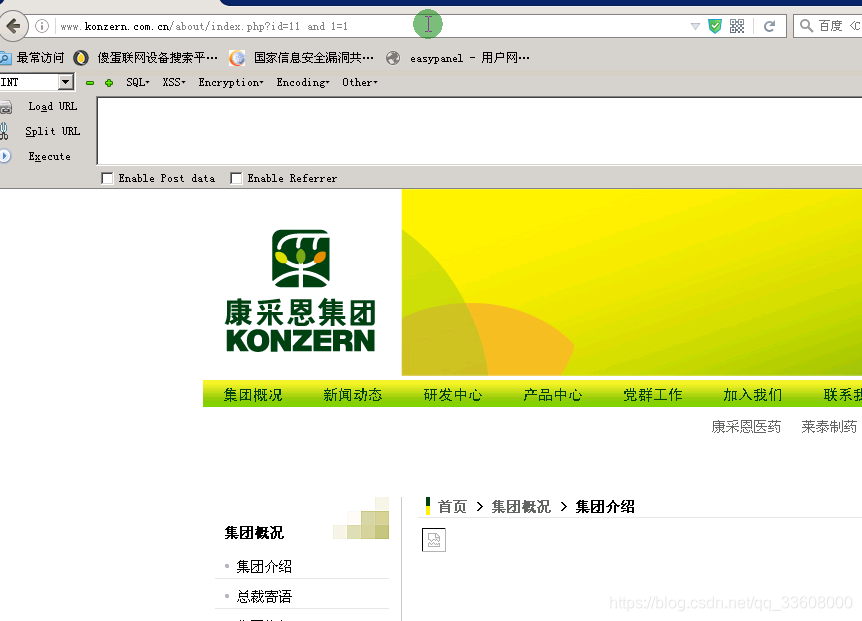Screen dimensions: 862x621
Task: Expand the INT combo box in HackBar
Action: 64,82
